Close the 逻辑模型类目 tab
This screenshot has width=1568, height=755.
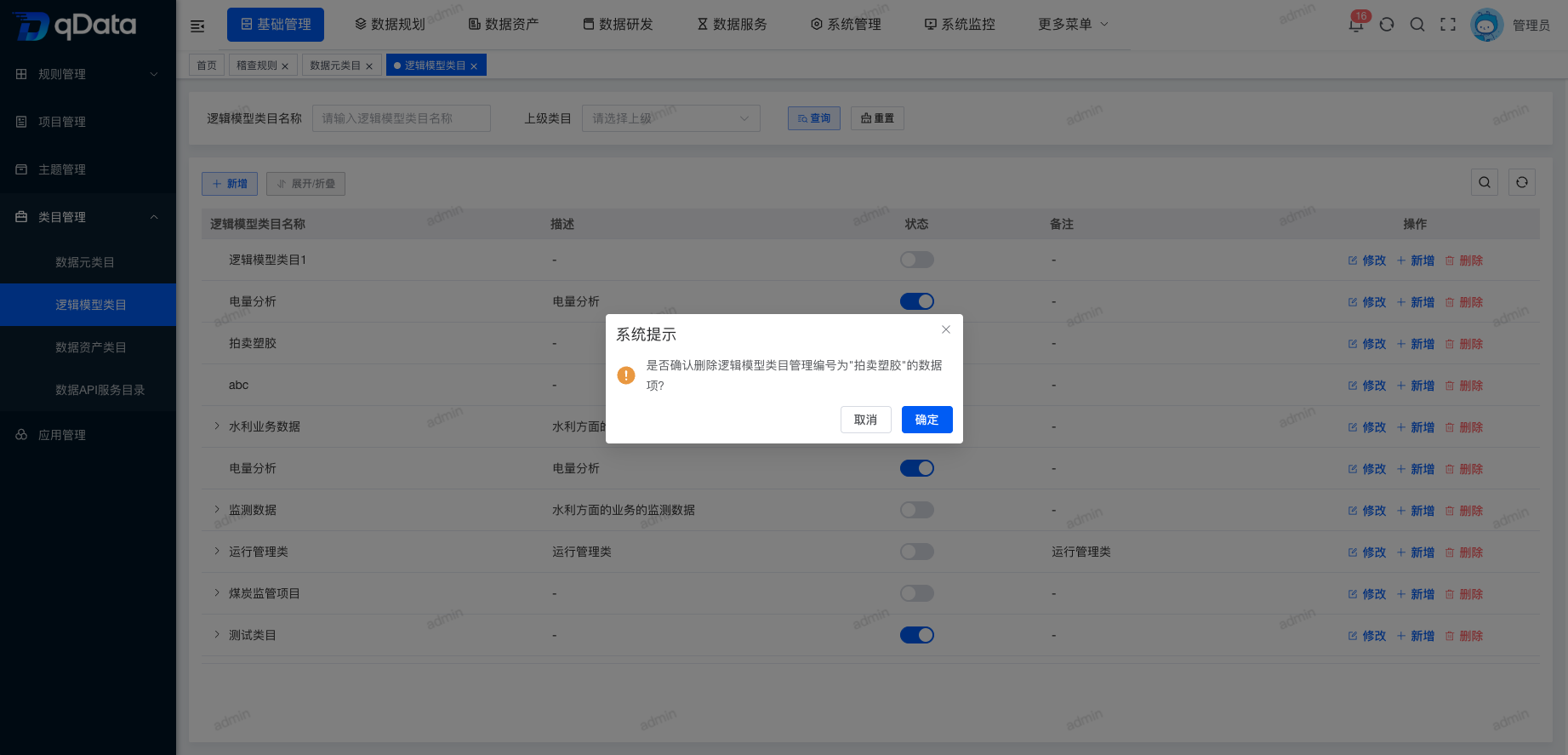tap(474, 66)
